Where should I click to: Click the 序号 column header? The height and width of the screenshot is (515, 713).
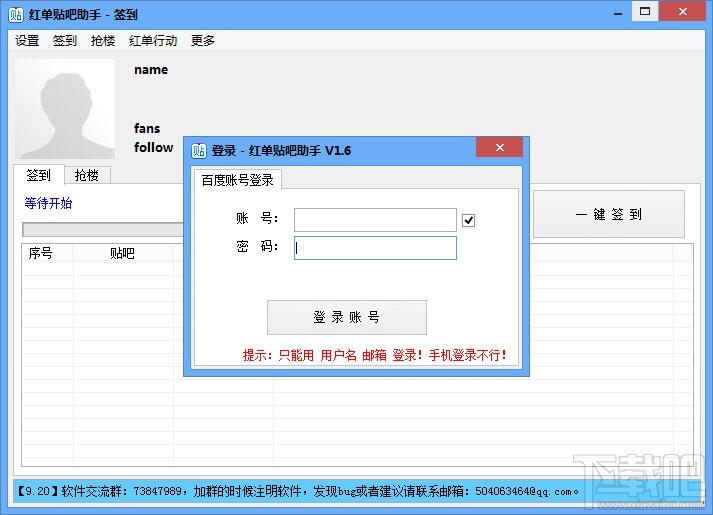[47, 253]
